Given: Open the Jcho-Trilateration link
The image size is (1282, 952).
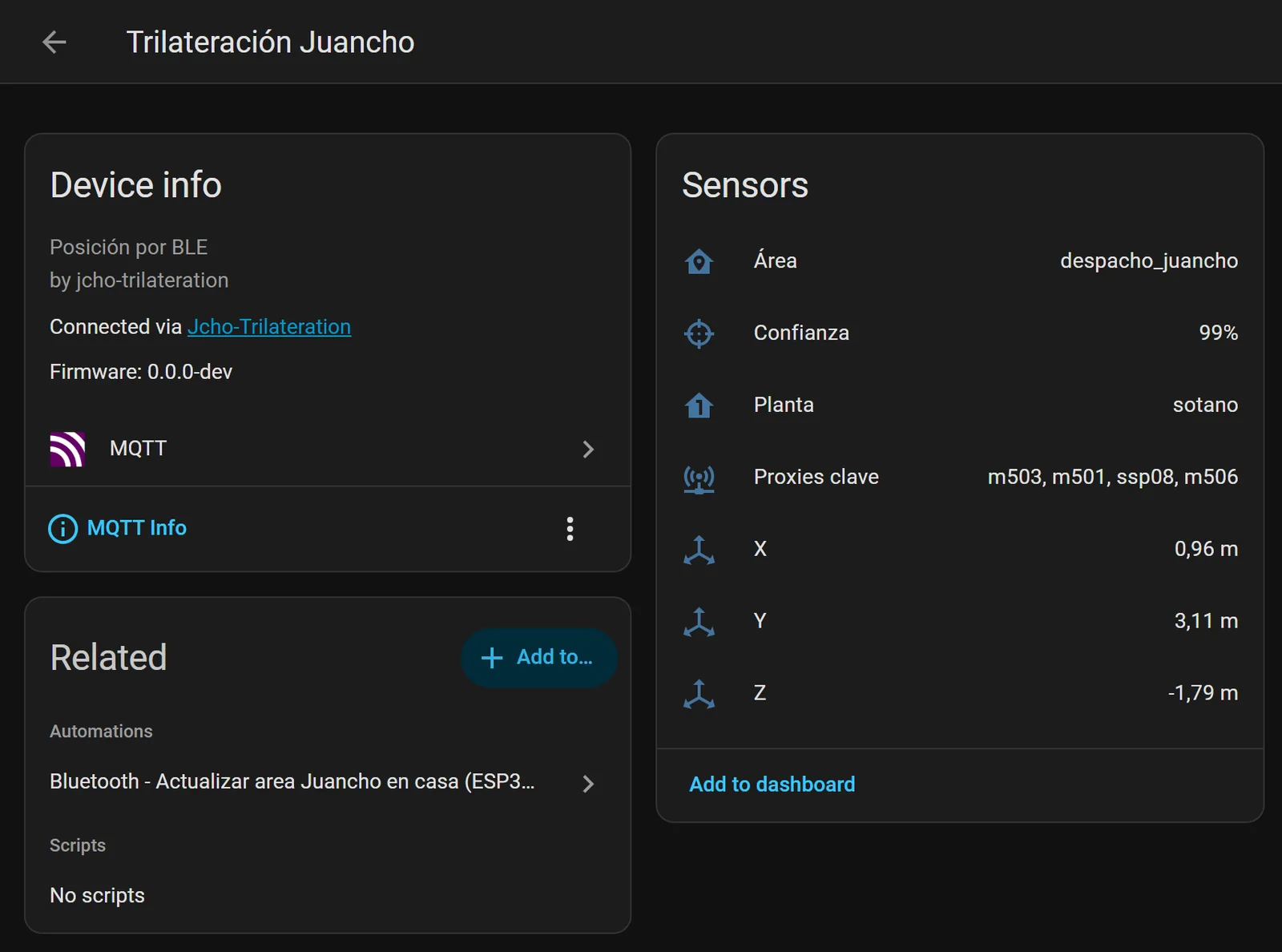Looking at the screenshot, I should point(269,327).
